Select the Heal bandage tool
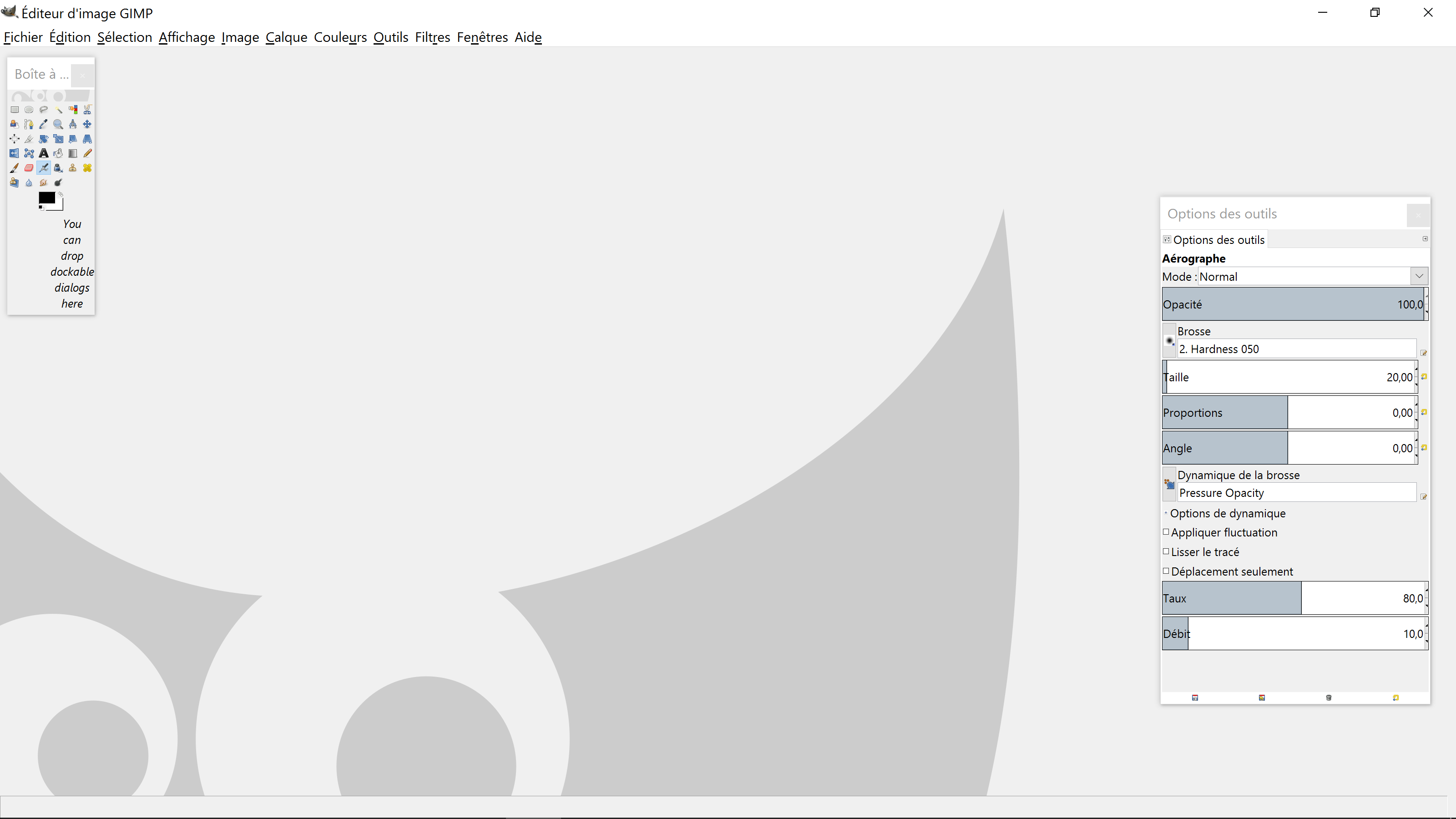This screenshot has height=819, width=1456. coord(87,168)
